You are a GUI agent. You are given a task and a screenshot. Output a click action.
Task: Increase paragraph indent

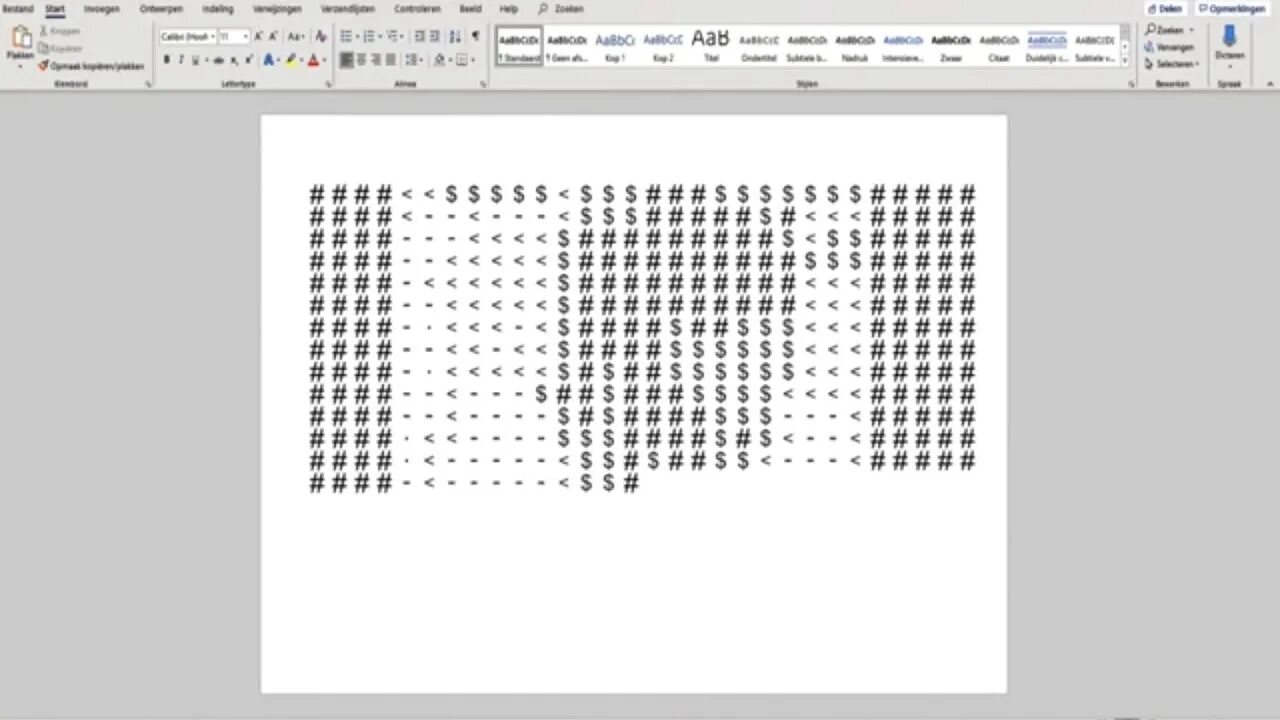(435, 36)
